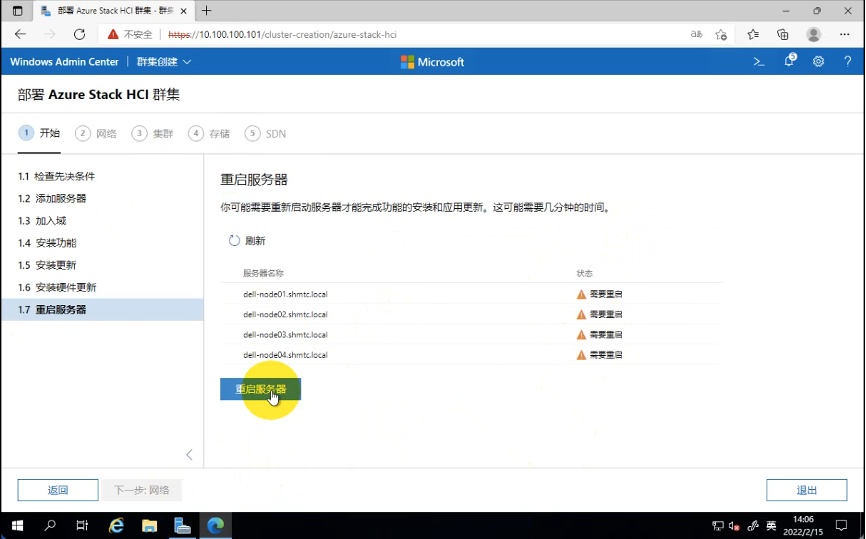Click the Windows Admin Center title link
866x539 pixels.
click(x=64, y=62)
